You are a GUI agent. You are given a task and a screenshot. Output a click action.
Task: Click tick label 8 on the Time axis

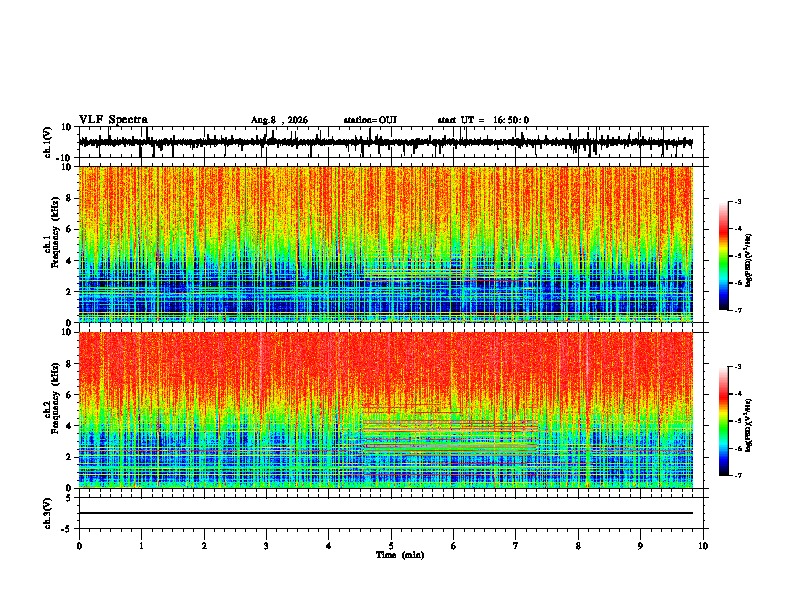pos(578,546)
